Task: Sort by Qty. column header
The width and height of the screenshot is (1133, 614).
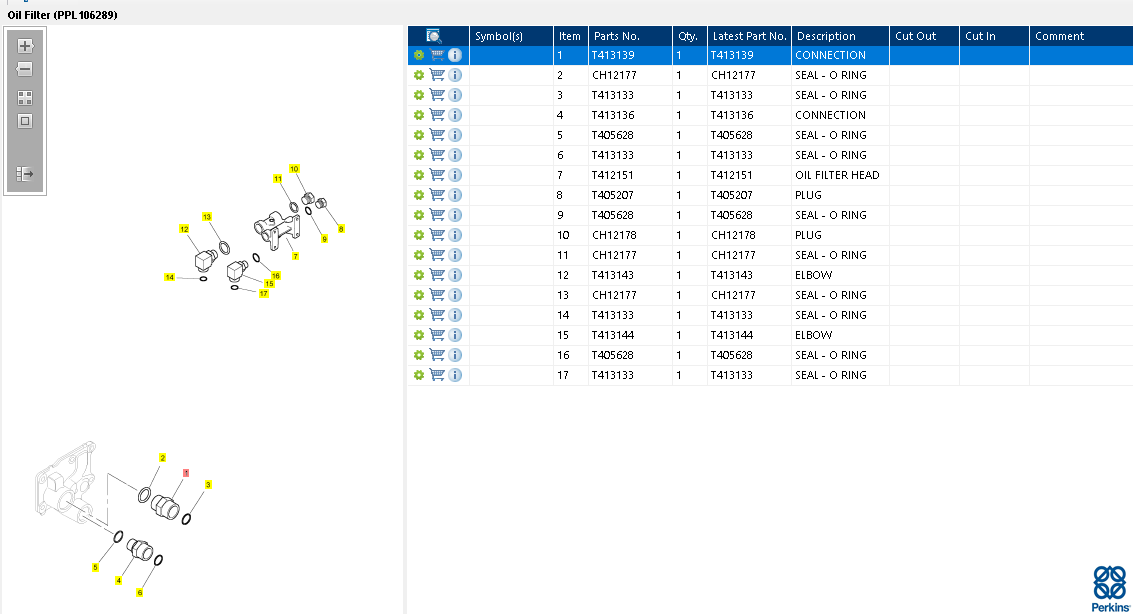Action: point(689,36)
